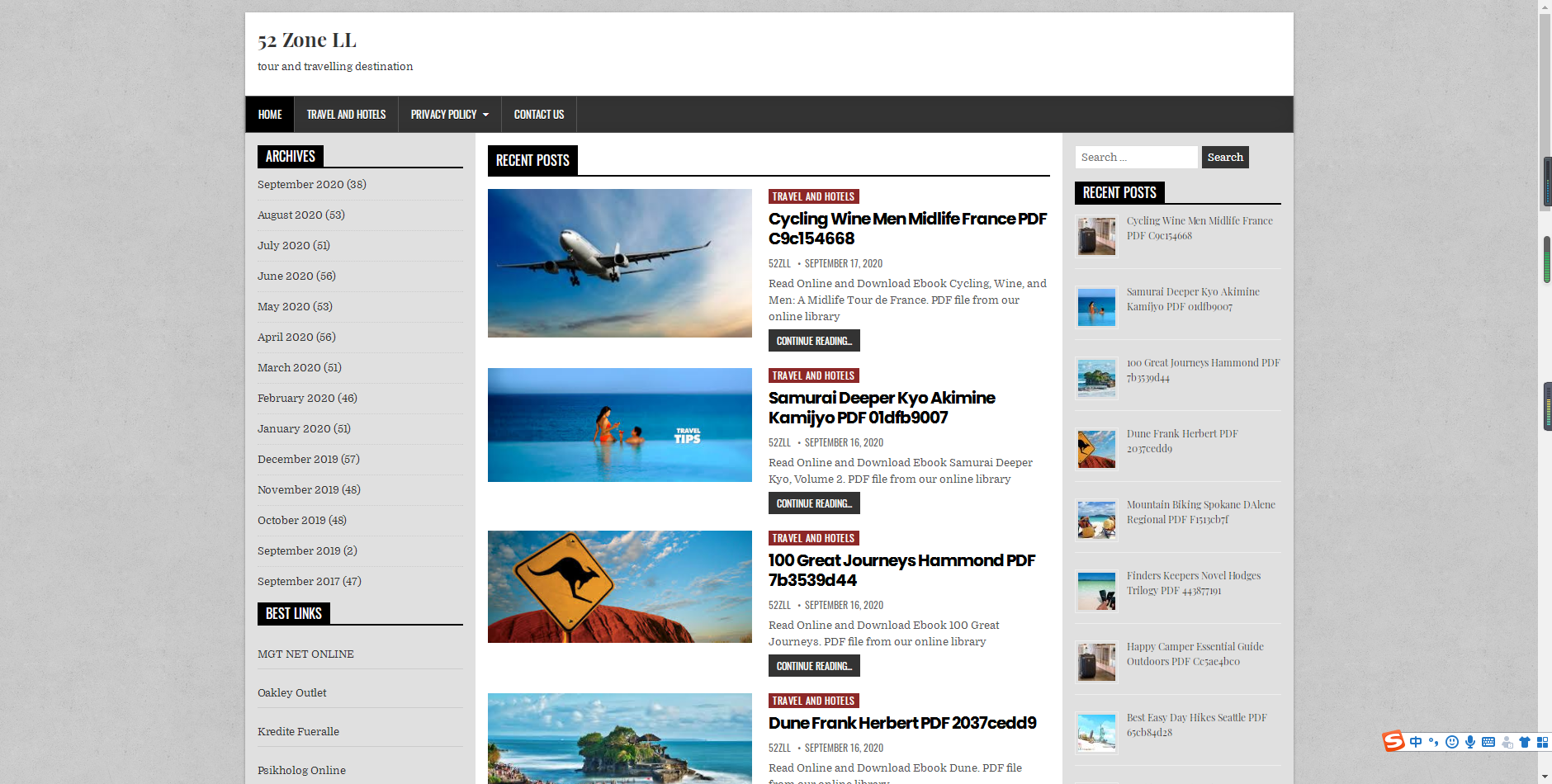Open sidebar thumbnail for Mountain Biking Spokane post
Image resolution: width=1552 pixels, height=784 pixels.
point(1096,520)
